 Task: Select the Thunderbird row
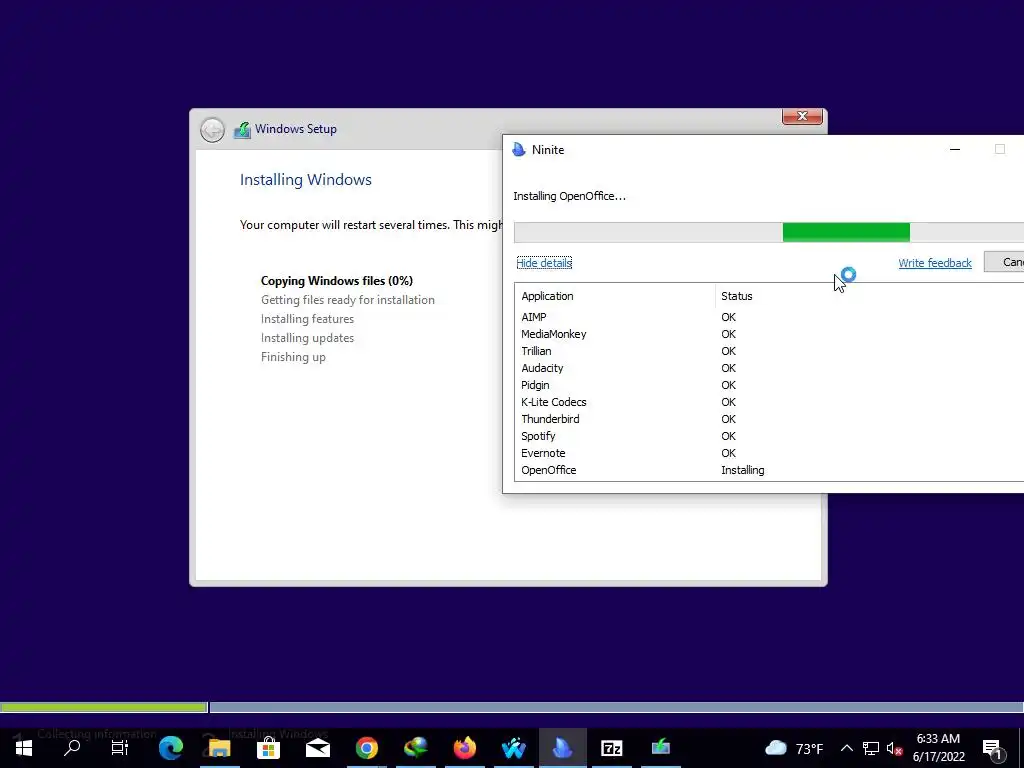(x=769, y=419)
